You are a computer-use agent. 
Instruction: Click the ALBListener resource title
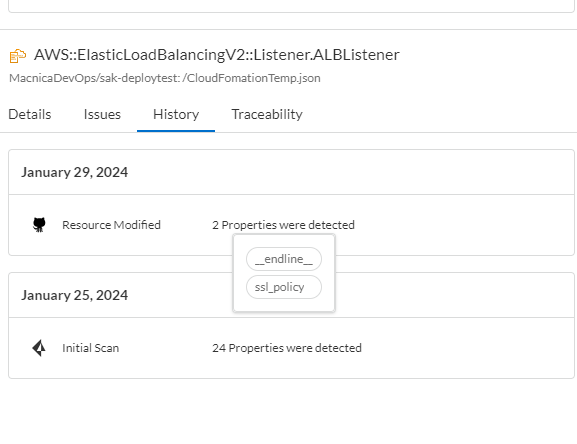pyautogui.click(x=216, y=55)
